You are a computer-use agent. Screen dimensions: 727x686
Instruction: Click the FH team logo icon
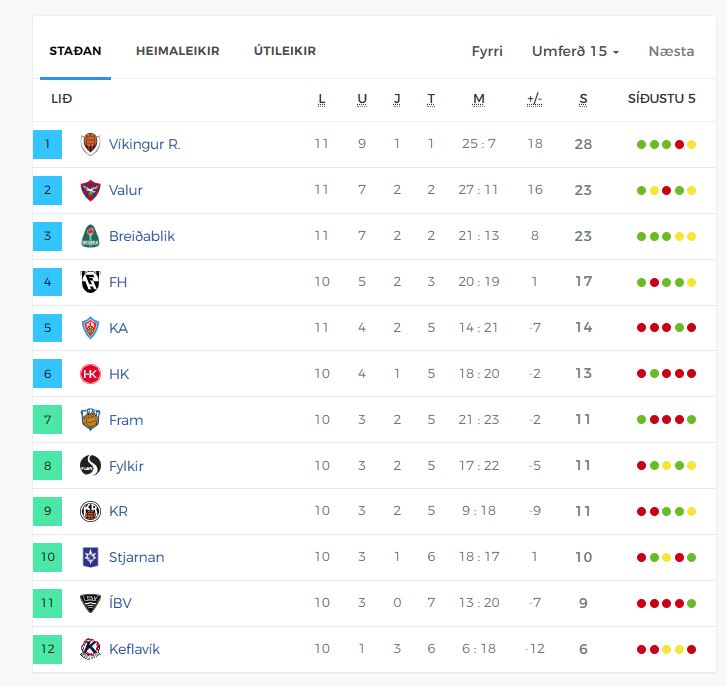(91, 282)
